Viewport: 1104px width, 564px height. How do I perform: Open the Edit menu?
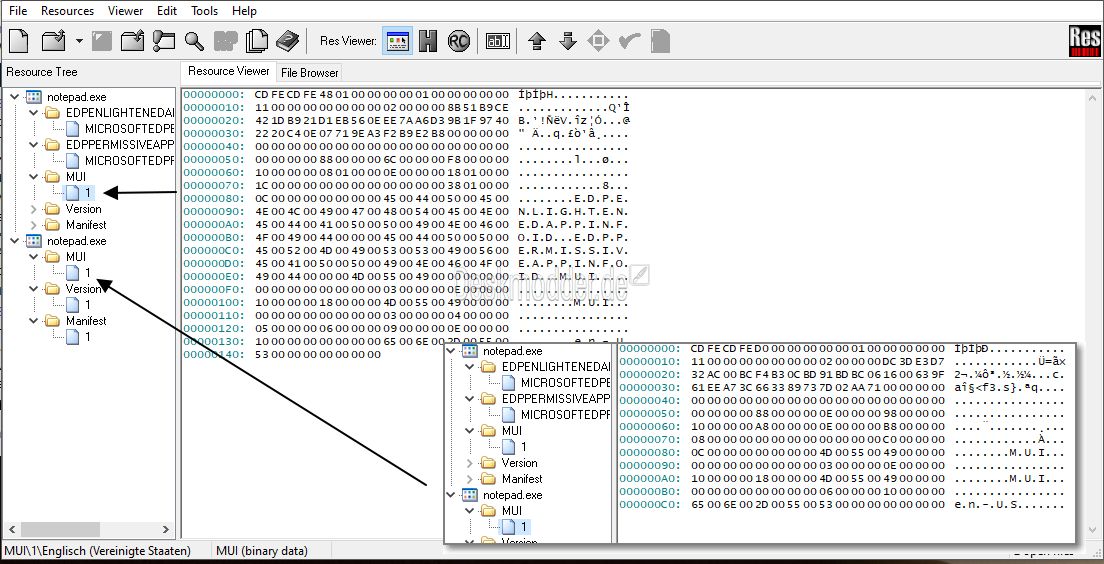[x=167, y=11]
